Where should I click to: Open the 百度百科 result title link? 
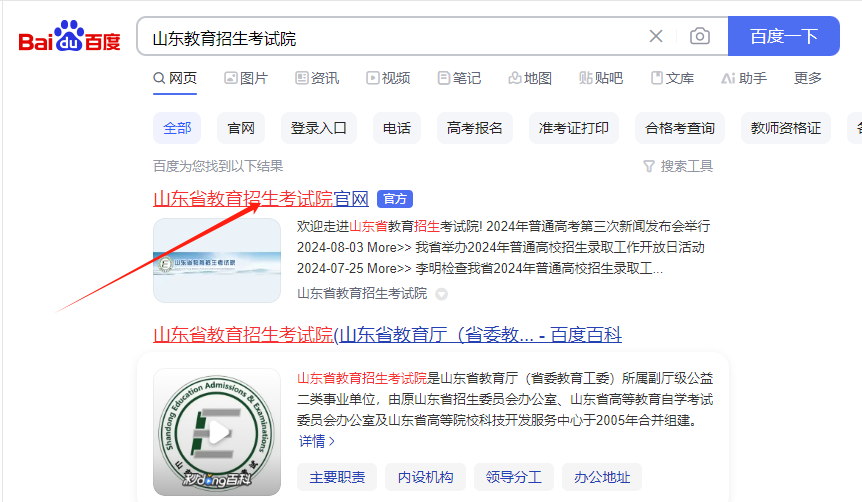click(388, 334)
